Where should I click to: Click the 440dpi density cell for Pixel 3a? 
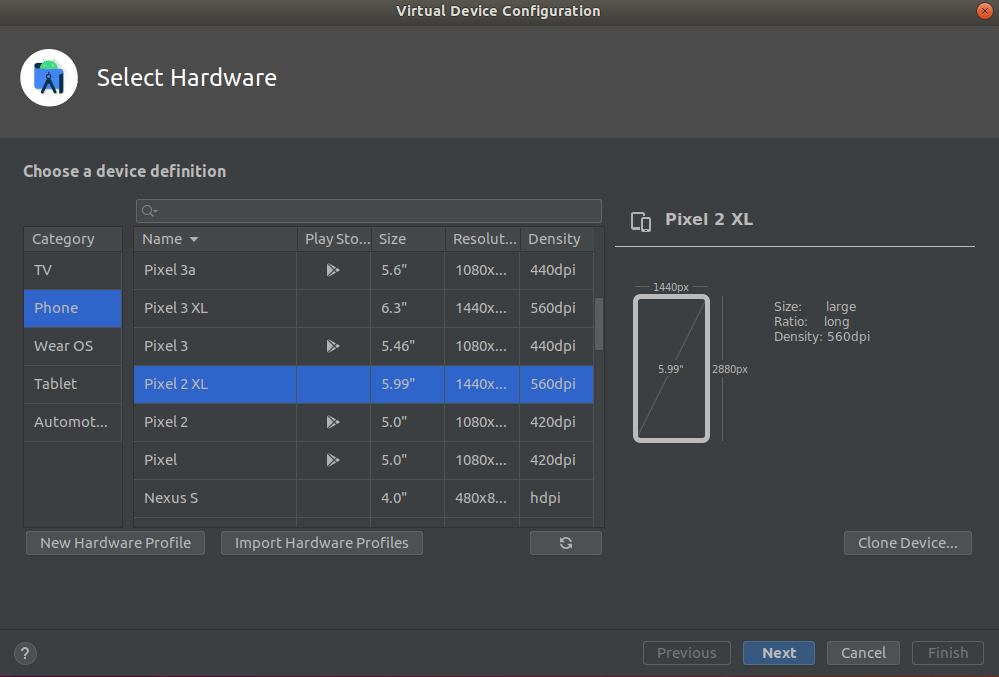557,270
